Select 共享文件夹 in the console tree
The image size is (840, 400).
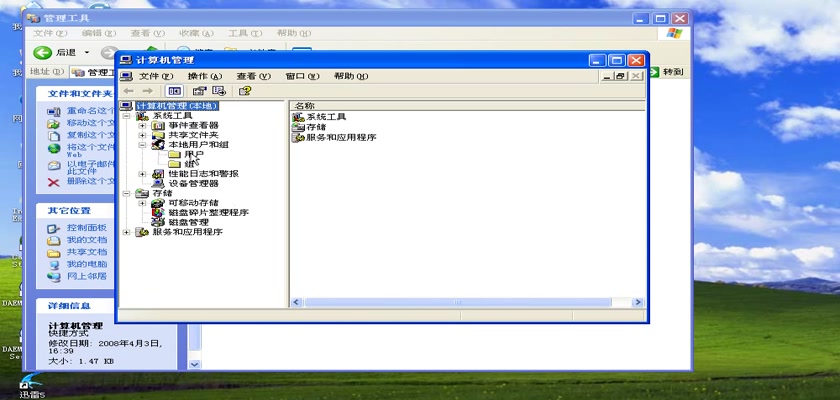(193, 135)
